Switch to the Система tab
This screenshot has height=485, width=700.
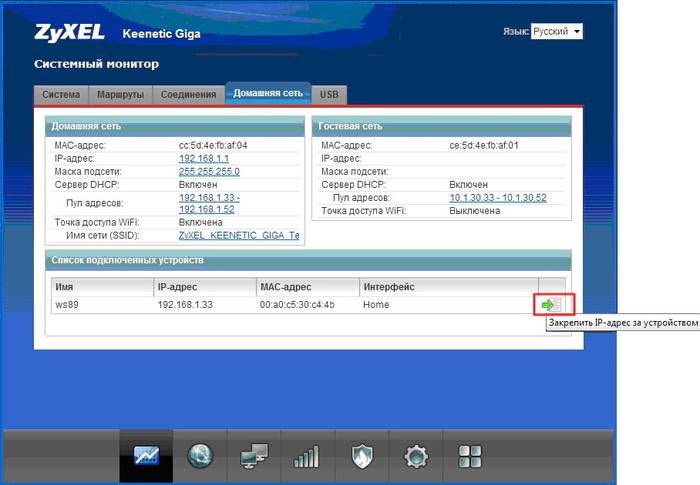pos(61,94)
